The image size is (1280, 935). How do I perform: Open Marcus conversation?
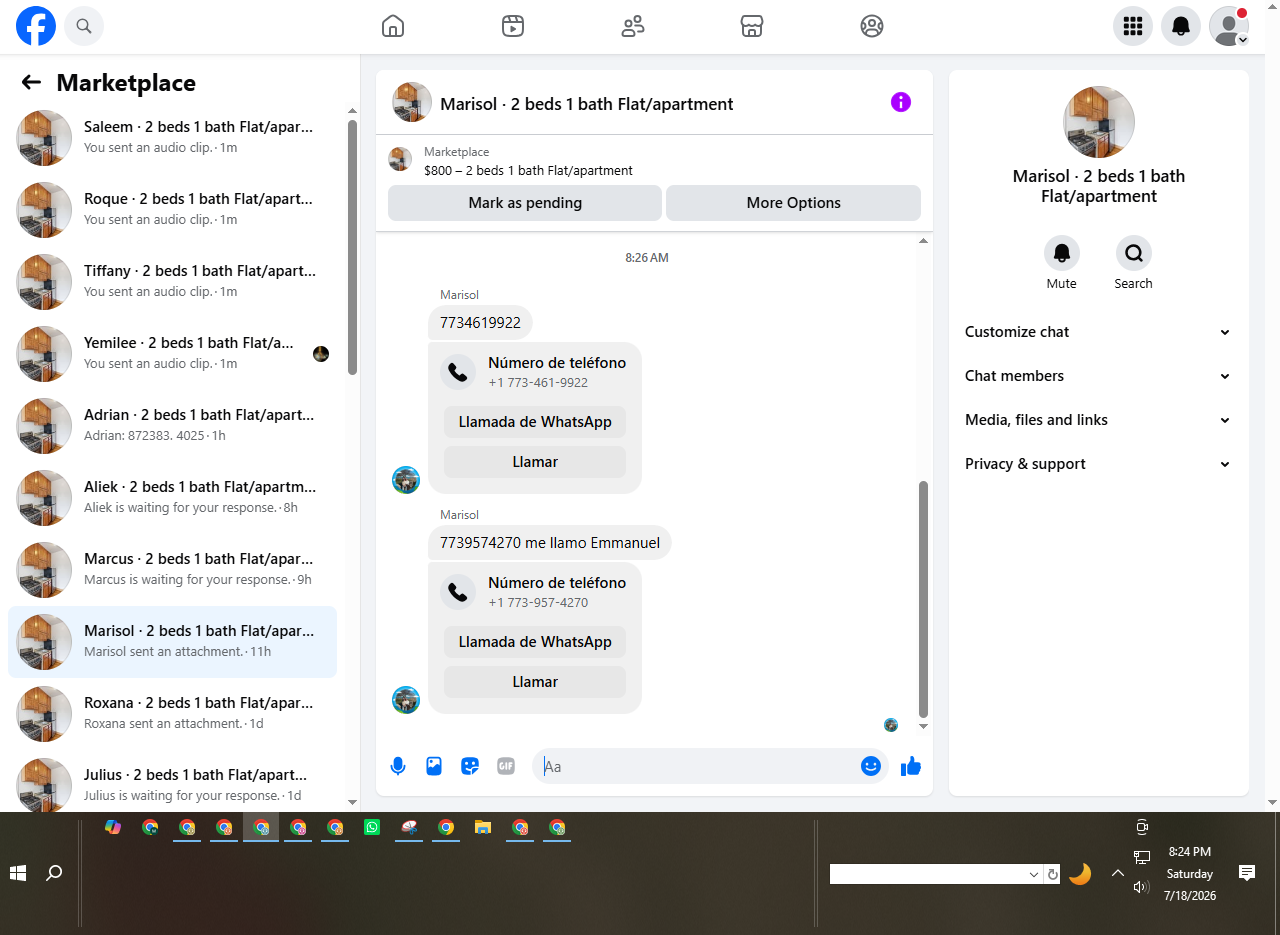click(172, 570)
